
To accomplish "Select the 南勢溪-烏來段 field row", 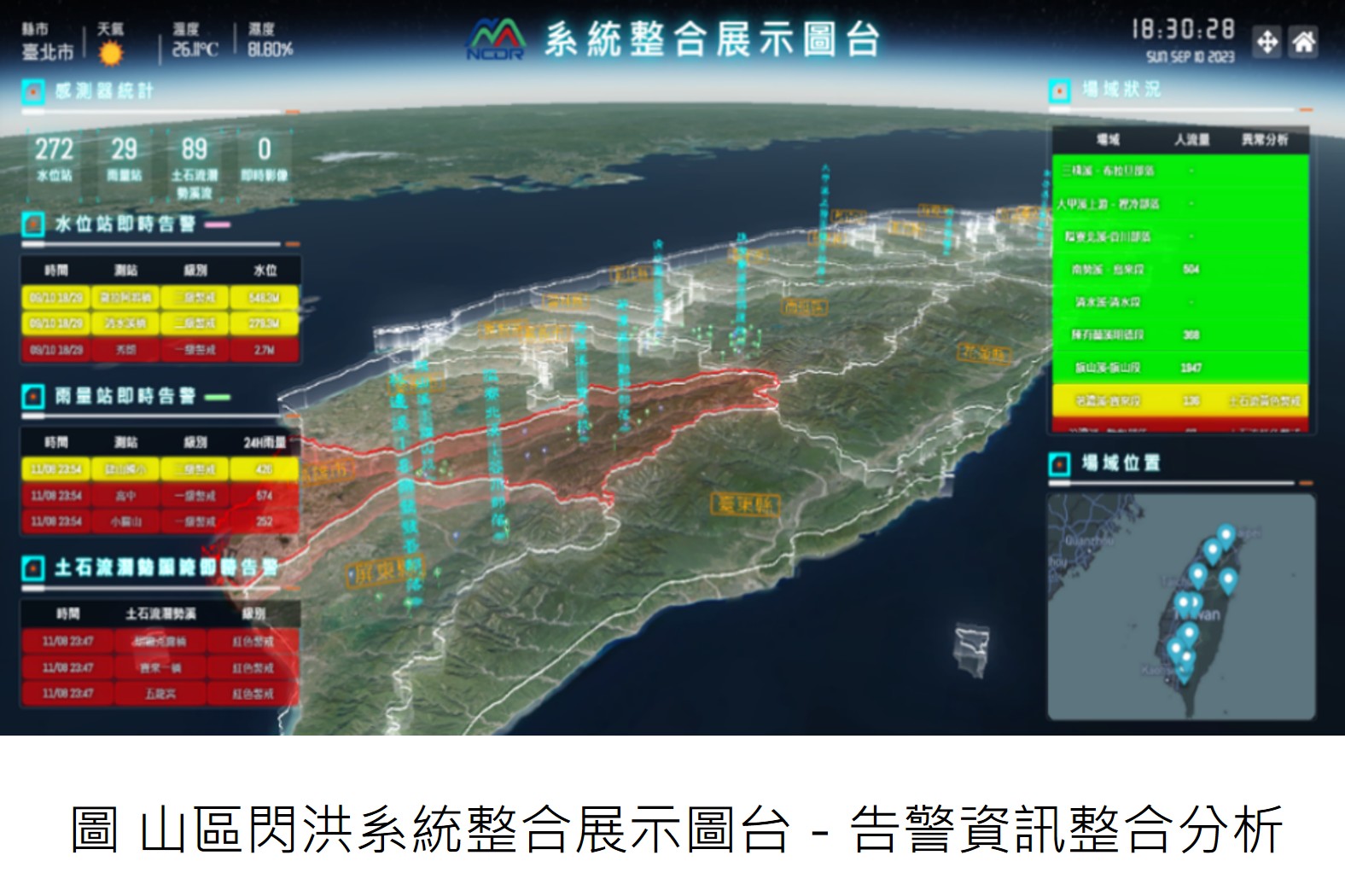I will [1180, 270].
